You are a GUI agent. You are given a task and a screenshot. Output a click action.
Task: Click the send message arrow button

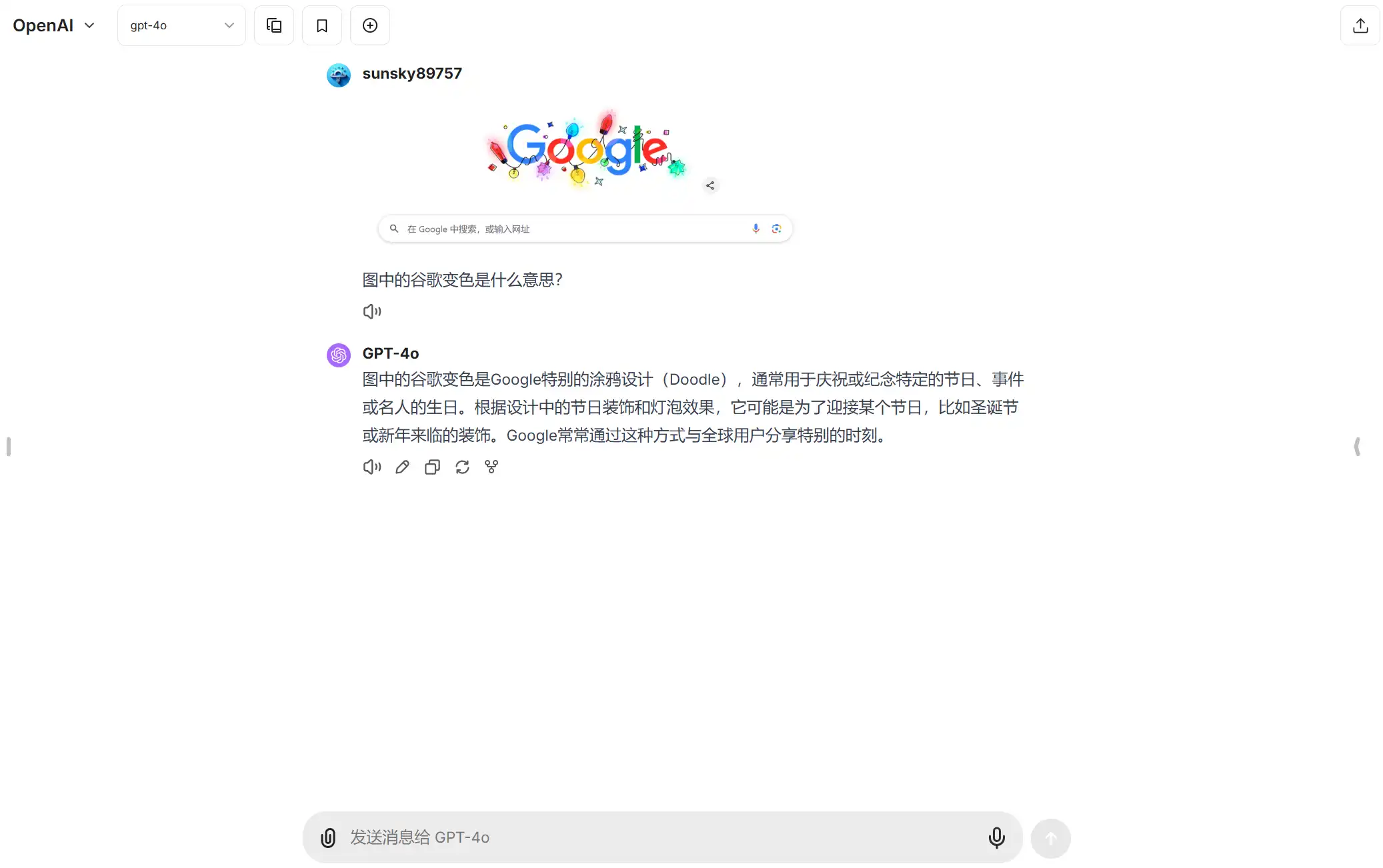1051,838
